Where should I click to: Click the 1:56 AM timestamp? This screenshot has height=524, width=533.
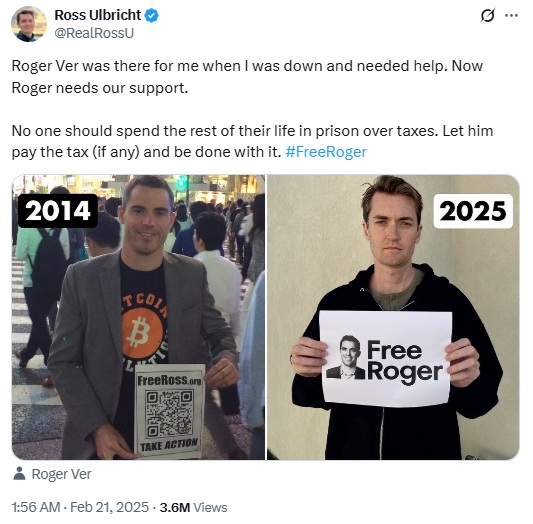tap(36, 507)
